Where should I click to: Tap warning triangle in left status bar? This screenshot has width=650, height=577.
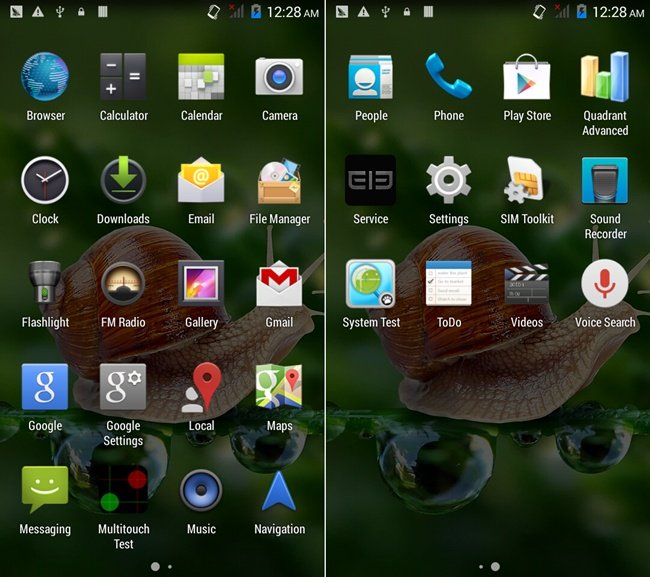(x=38, y=12)
